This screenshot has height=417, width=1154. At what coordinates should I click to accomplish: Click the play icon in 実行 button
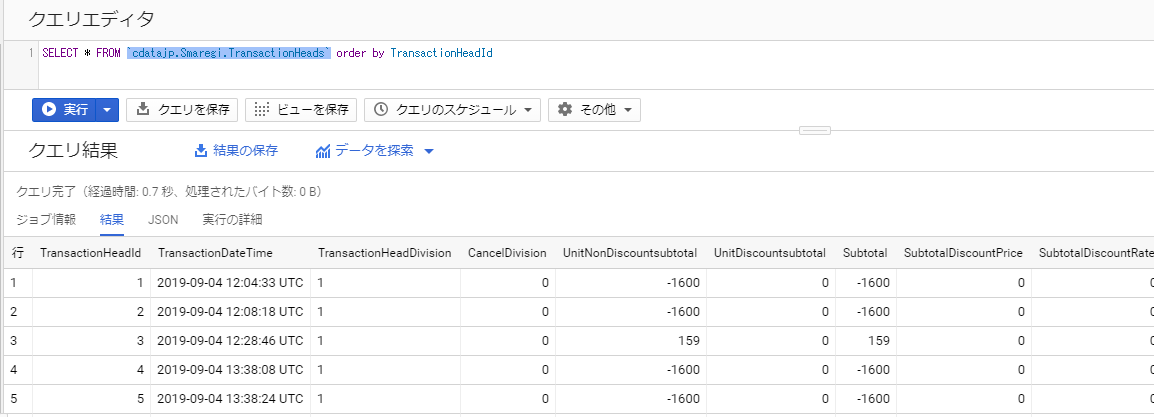49,110
